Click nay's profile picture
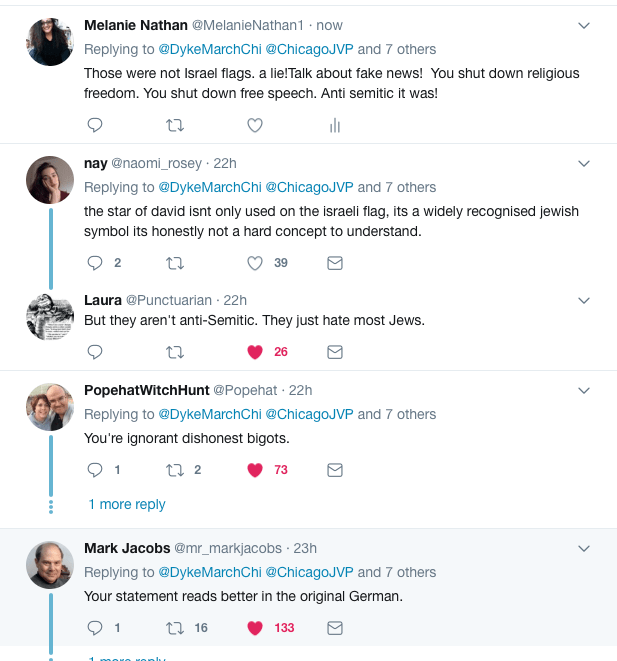This screenshot has height=661, width=617. (x=50, y=180)
